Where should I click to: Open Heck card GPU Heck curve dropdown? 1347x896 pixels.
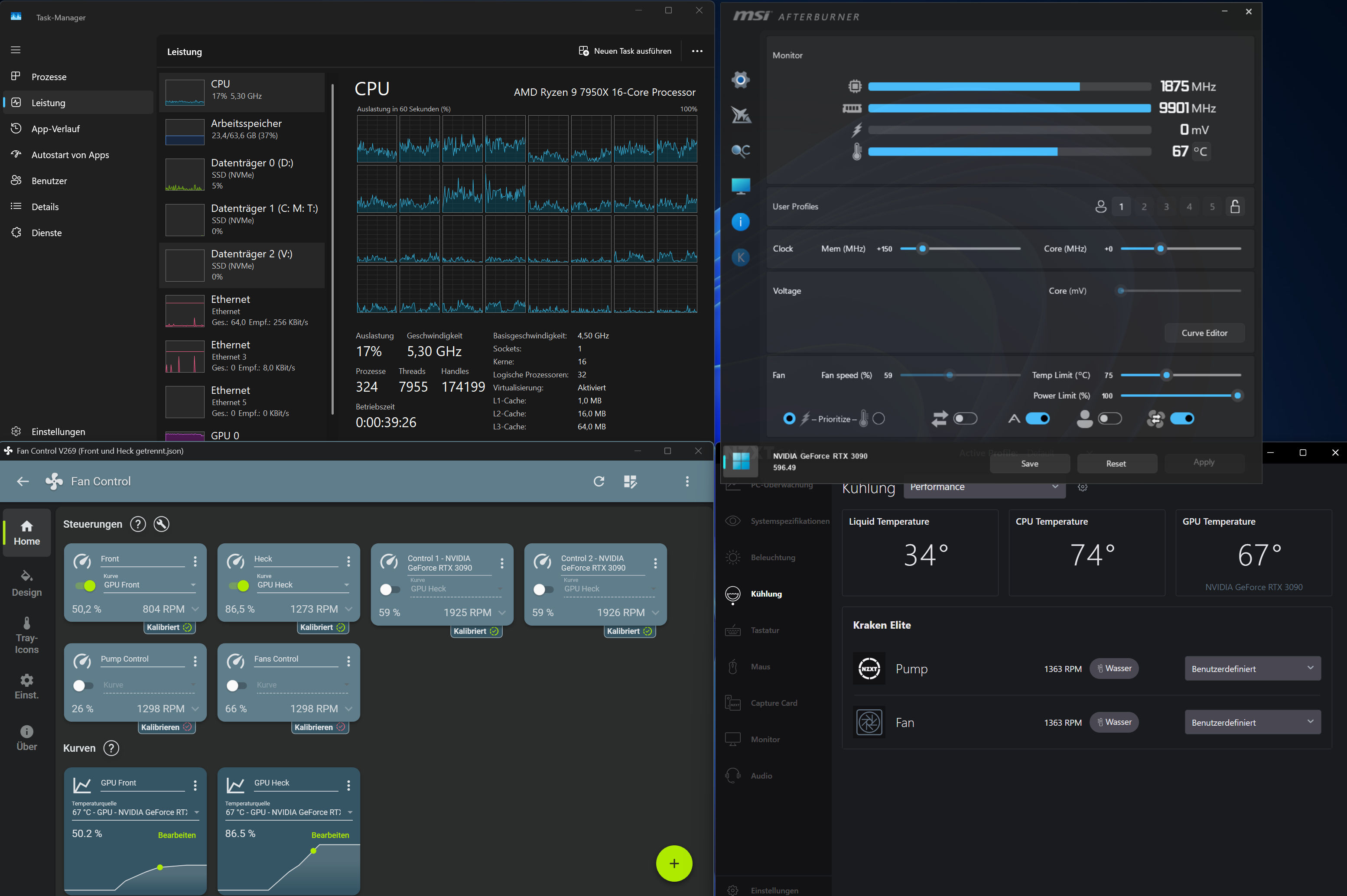[303, 584]
